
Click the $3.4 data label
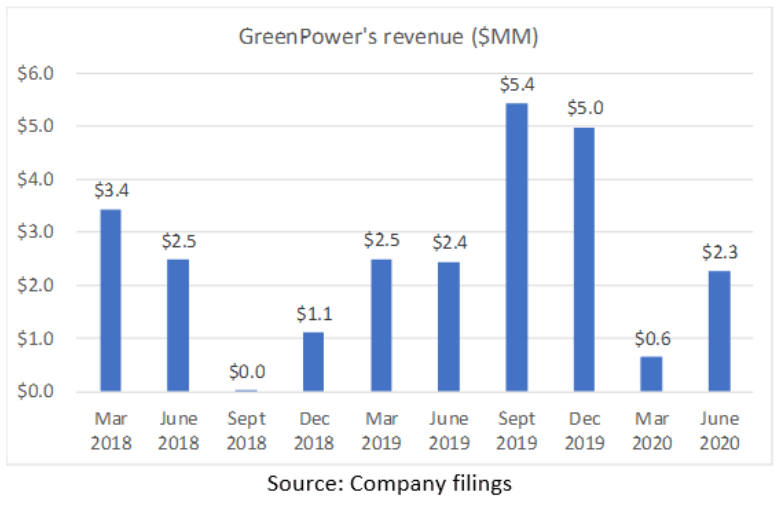point(112,190)
